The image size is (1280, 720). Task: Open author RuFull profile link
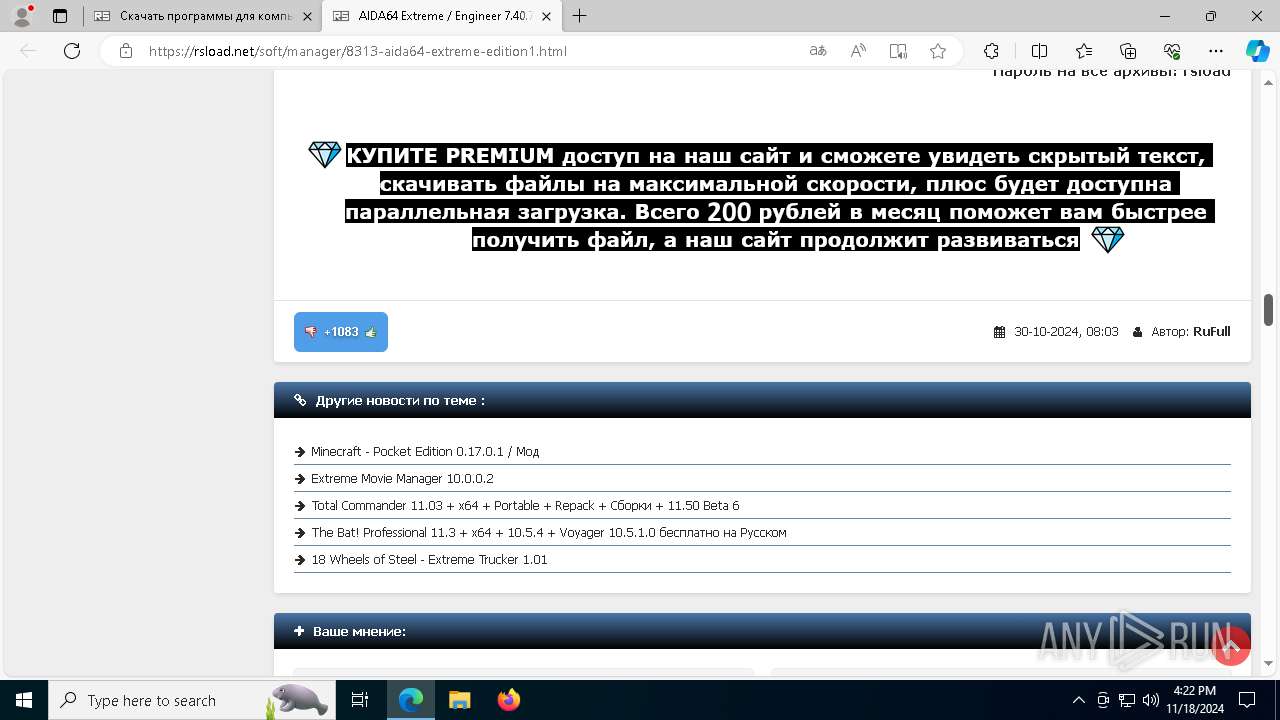click(1211, 331)
